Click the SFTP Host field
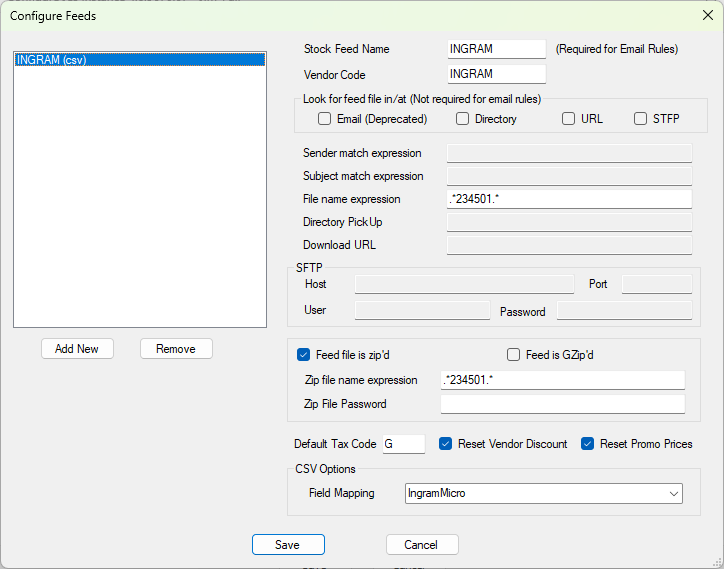Screen dimensions: 724x569 click(x=464, y=284)
